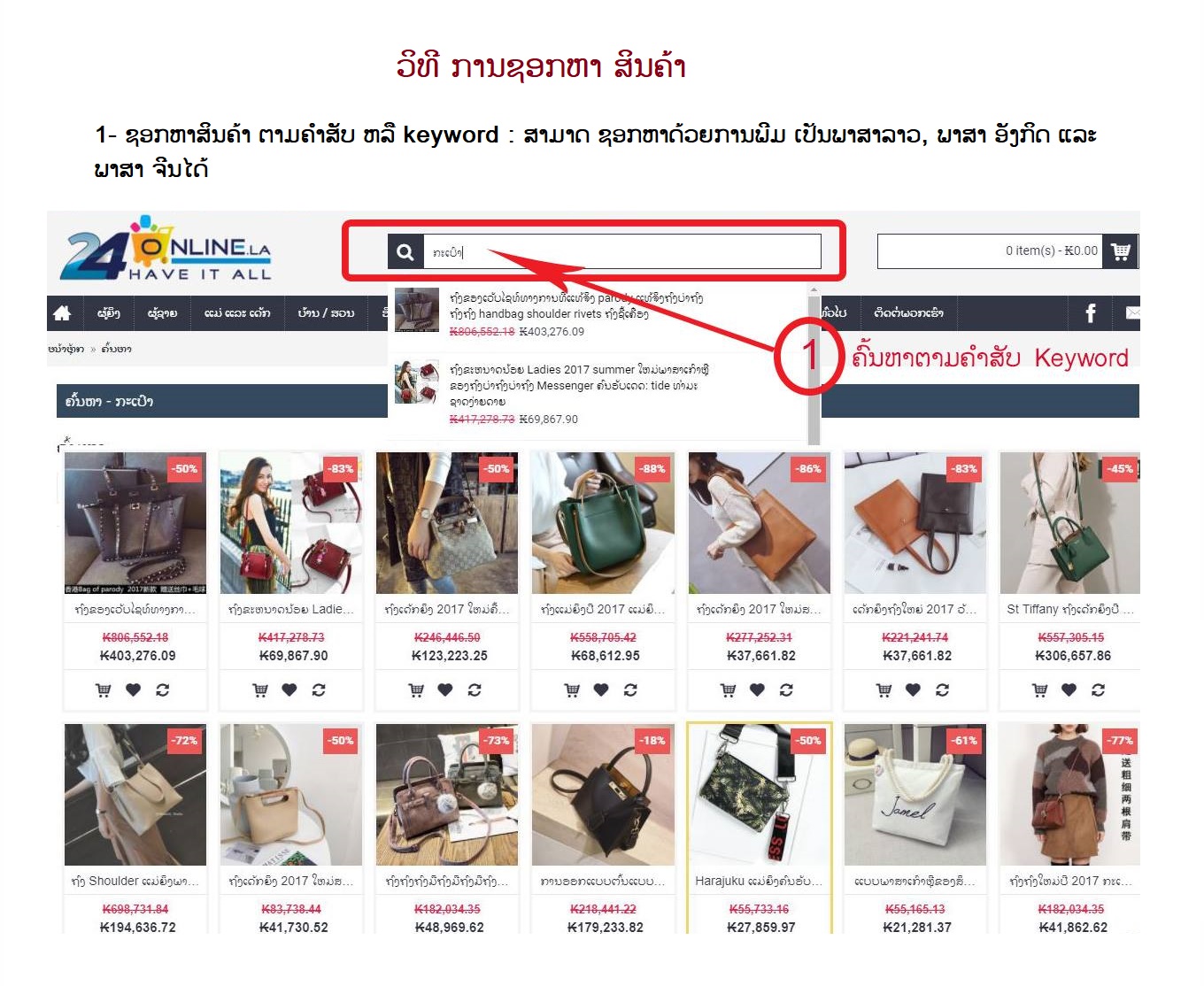Image resolution: width=1204 pixels, height=986 pixels.
Task: Favorite the K306,657.86 St Tiffany bag
Action: (x=1069, y=690)
